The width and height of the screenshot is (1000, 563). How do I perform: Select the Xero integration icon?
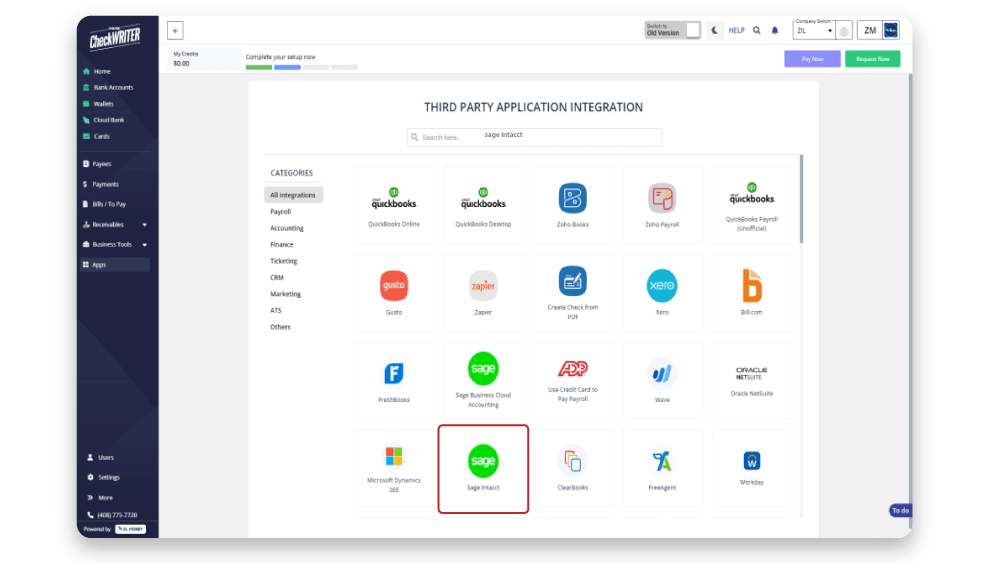[662, 286]
